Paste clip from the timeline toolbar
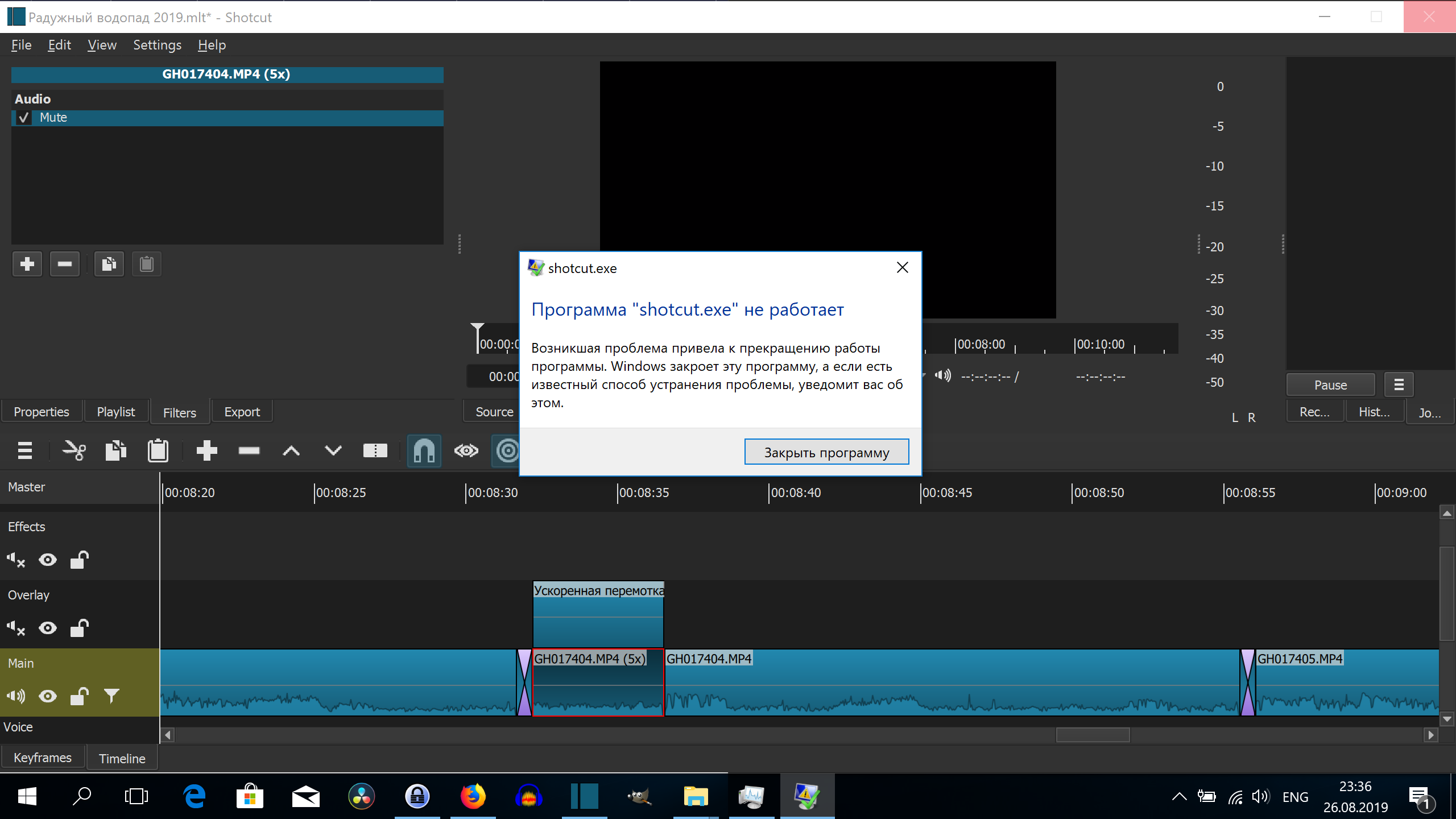 [x=158, y=450]
